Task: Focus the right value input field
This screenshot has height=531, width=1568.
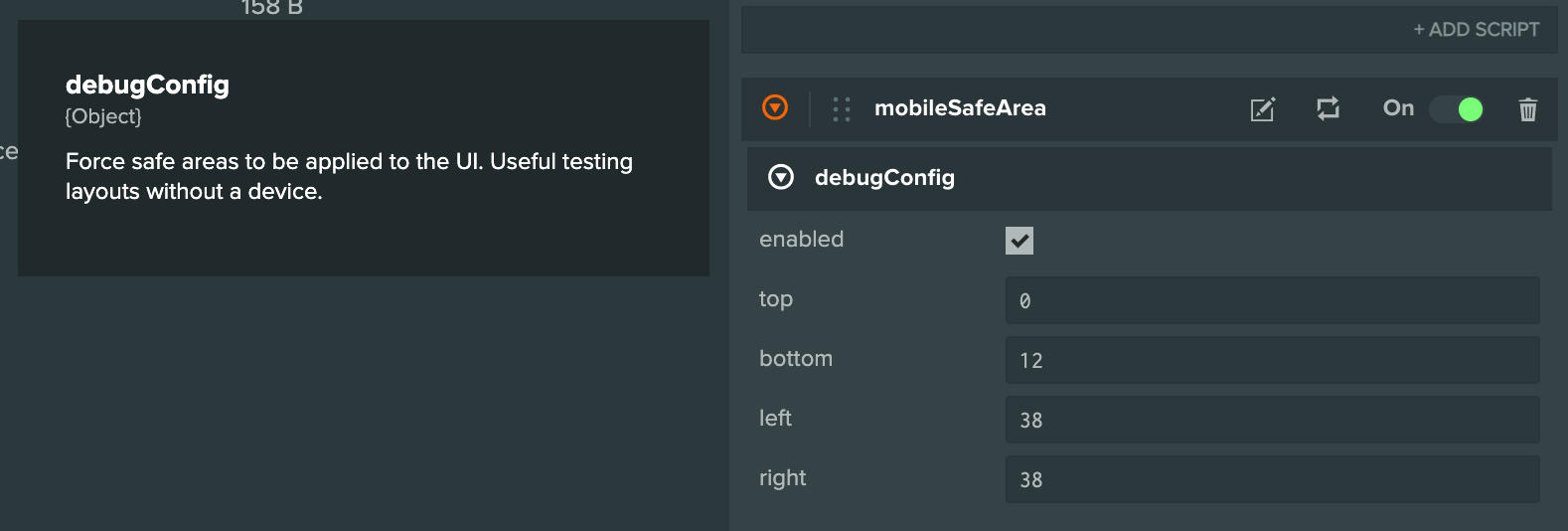Action: 1272,479
